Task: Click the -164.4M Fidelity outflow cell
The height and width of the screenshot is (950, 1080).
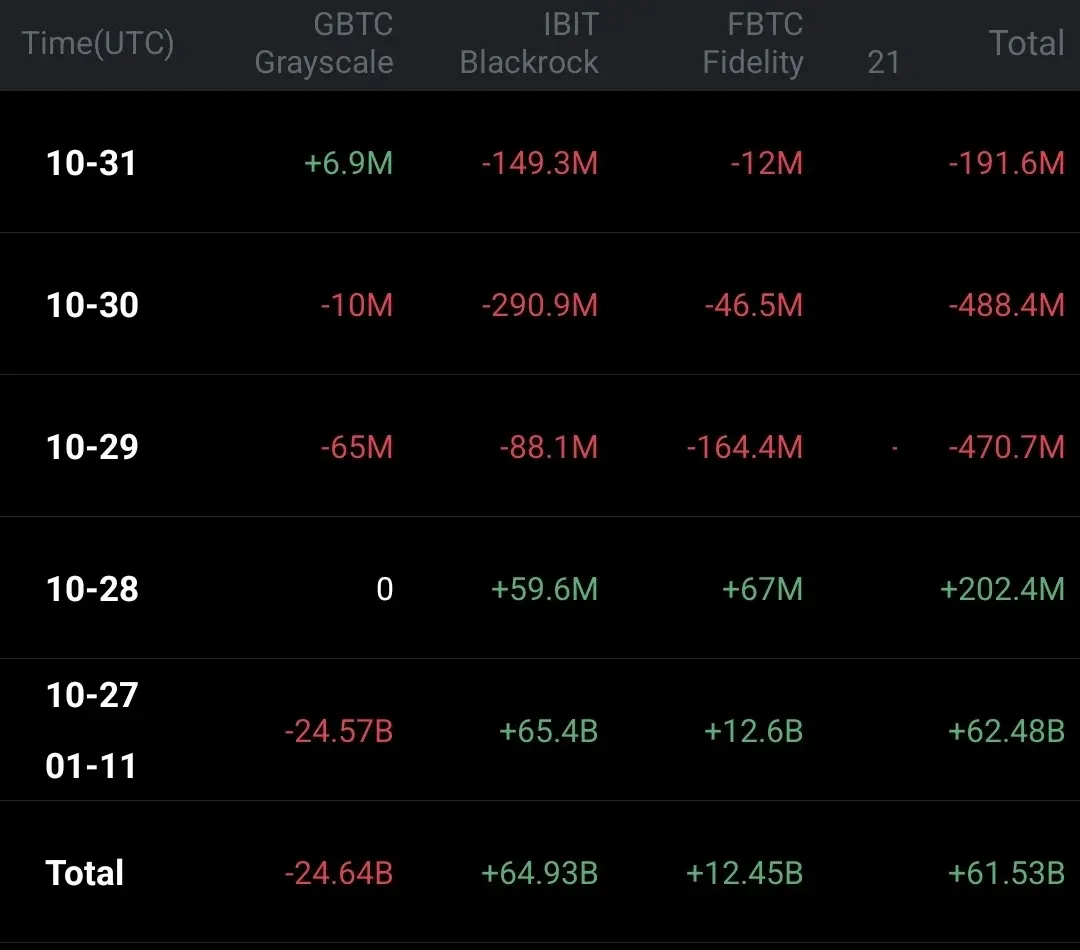Action: (745, 447)
